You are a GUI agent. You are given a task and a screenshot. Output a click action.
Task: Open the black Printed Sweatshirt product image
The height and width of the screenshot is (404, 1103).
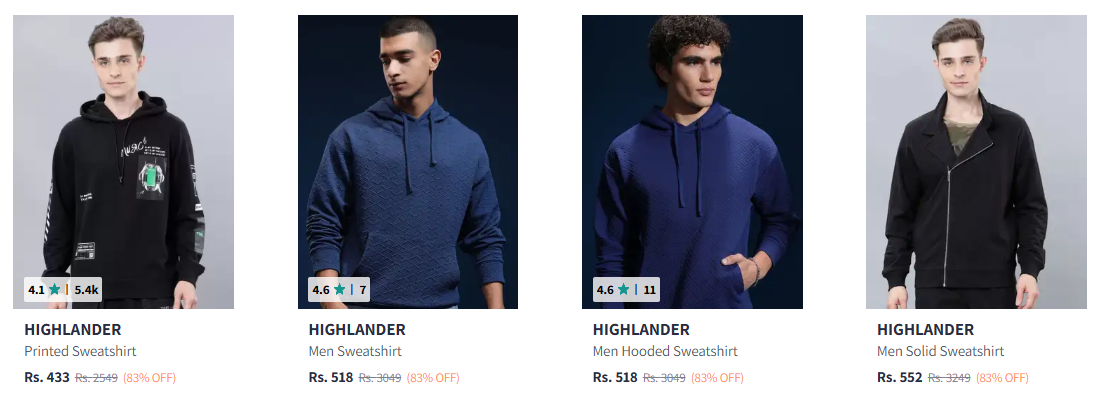123,162
